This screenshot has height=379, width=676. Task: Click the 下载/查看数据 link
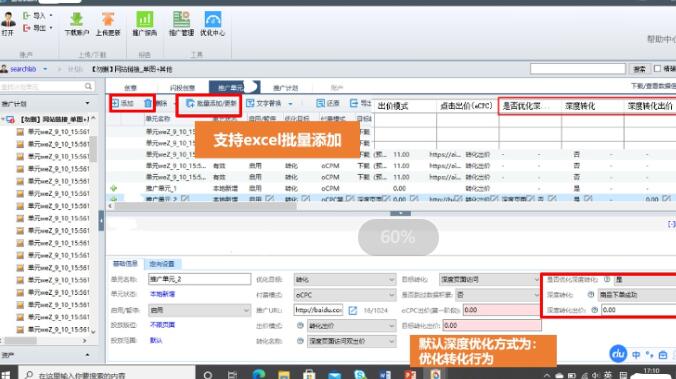(653, 86)
